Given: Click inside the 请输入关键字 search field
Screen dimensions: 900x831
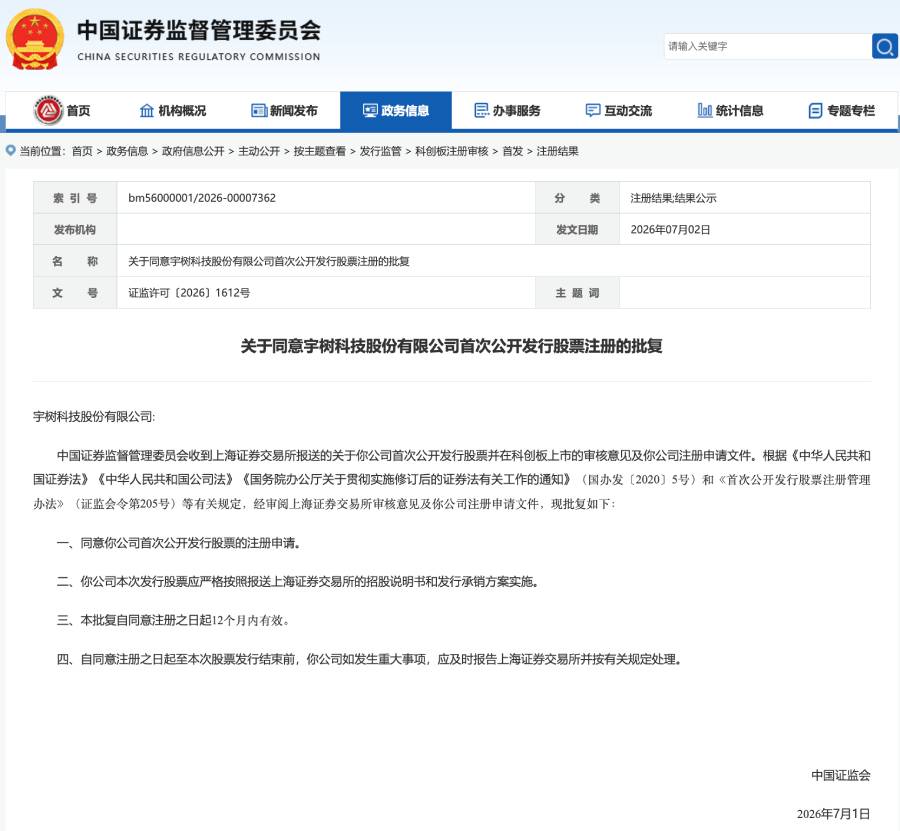Looking at the screenshot, I should tap(767, 46).
